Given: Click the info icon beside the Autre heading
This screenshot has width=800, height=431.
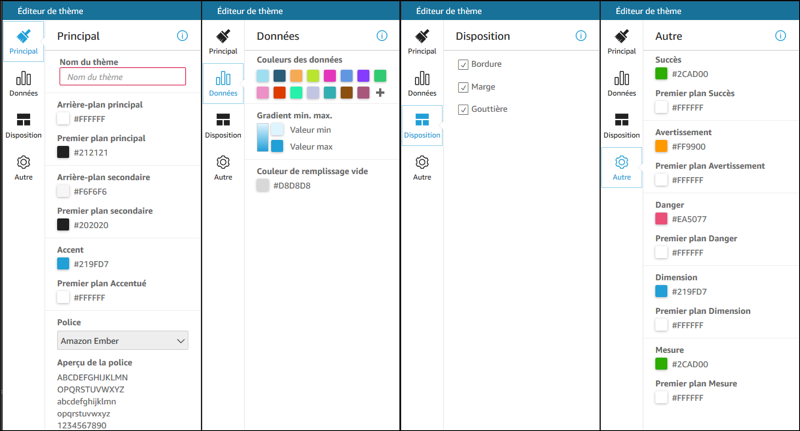Looking at the screenshot, I should point(781,36).
